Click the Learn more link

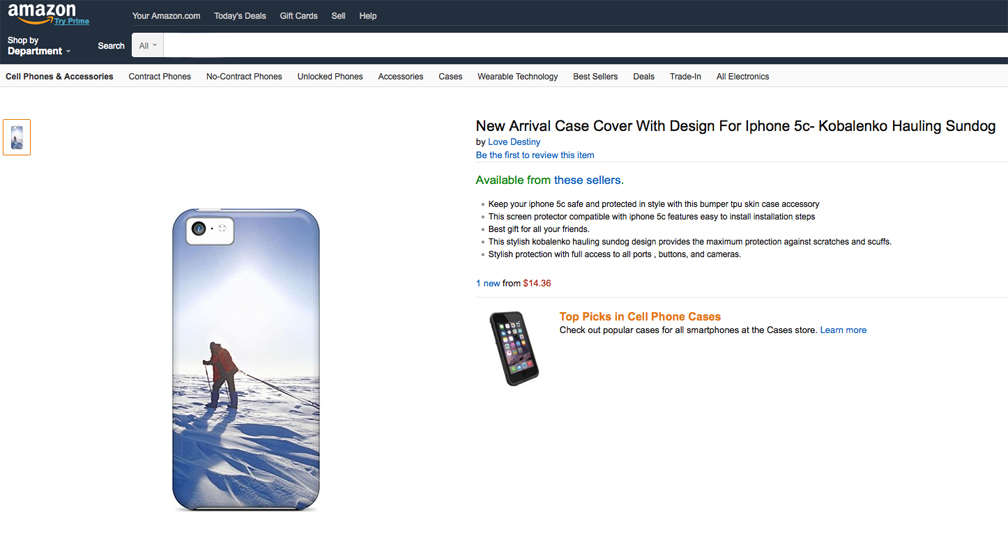843,330
